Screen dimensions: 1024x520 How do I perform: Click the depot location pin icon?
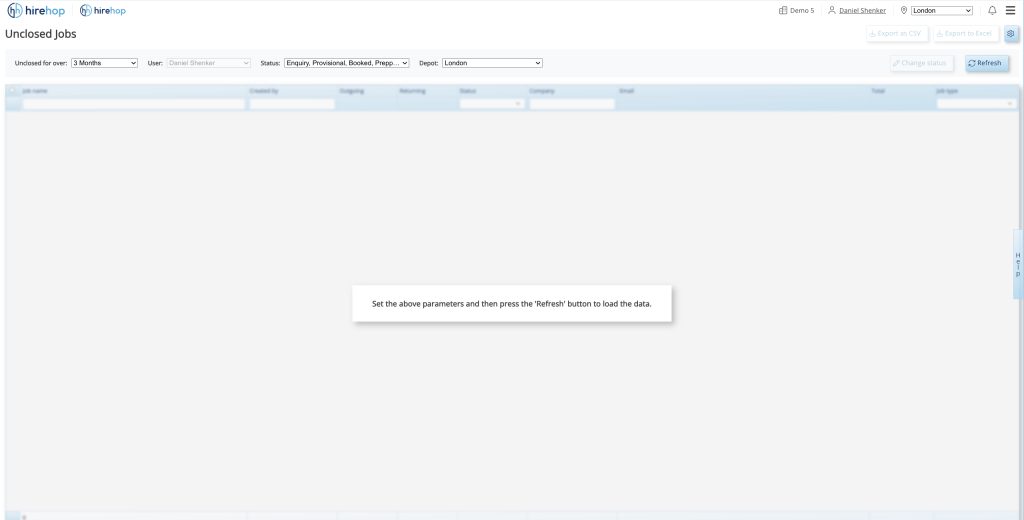click(904, 10)
